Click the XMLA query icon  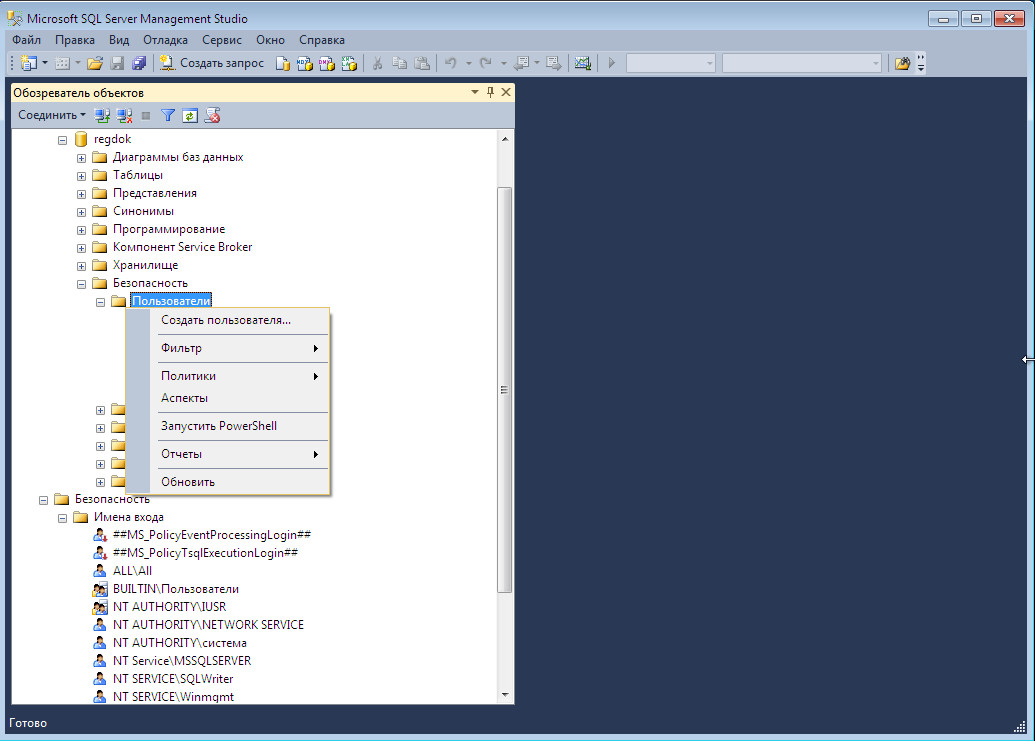(349, 63)
